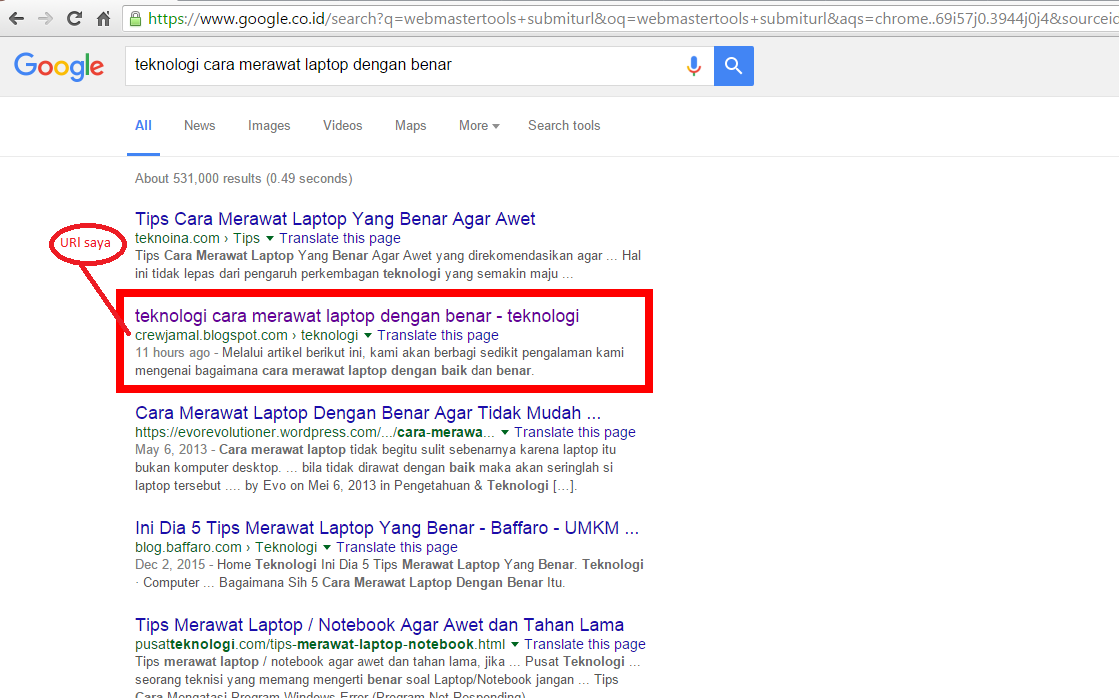Screen dimensions: 1119x698
Task: Click the 'crewjamal.blogspot.com › teknologi' URL text
Action: pyautogui.click(x=246, y=335)
